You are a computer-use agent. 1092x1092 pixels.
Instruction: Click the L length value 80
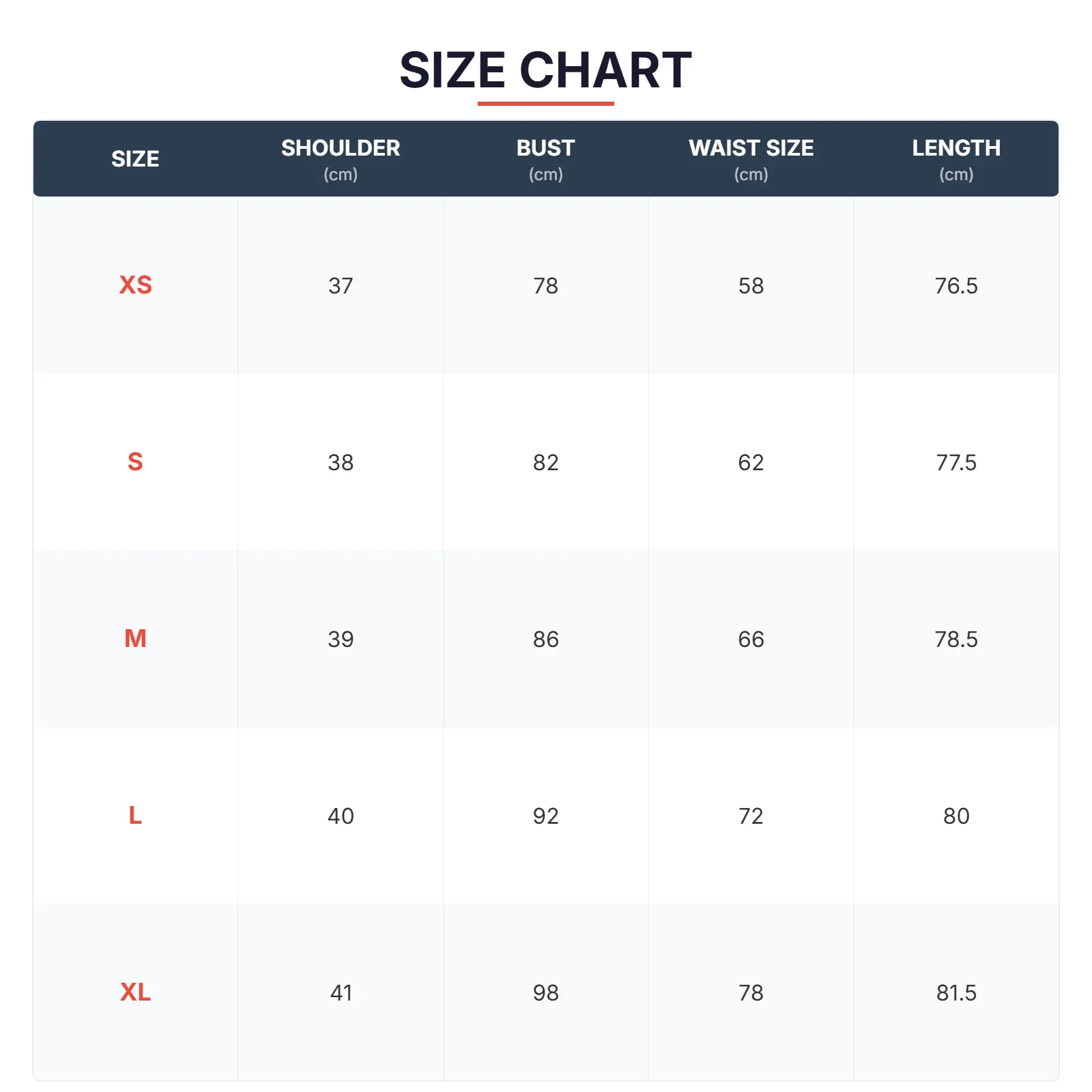[955, 816]
